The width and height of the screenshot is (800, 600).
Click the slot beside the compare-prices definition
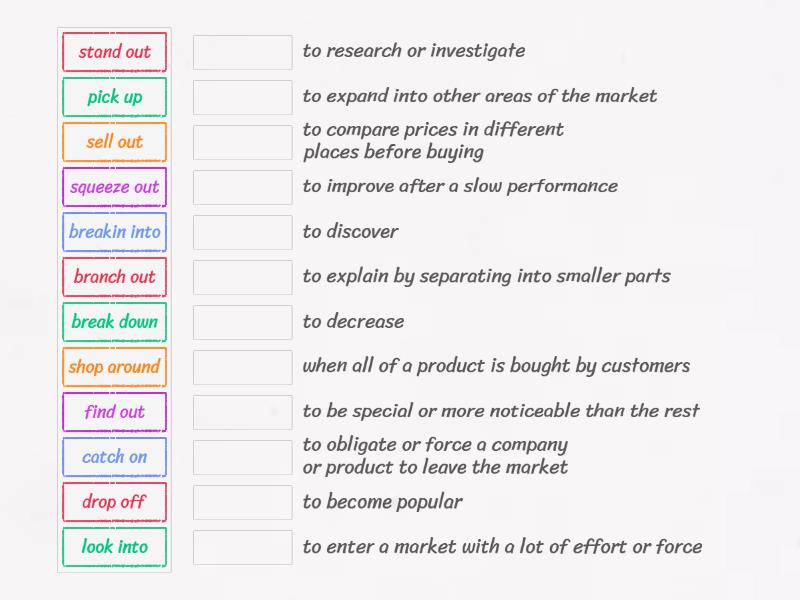[x=242, y=142]
